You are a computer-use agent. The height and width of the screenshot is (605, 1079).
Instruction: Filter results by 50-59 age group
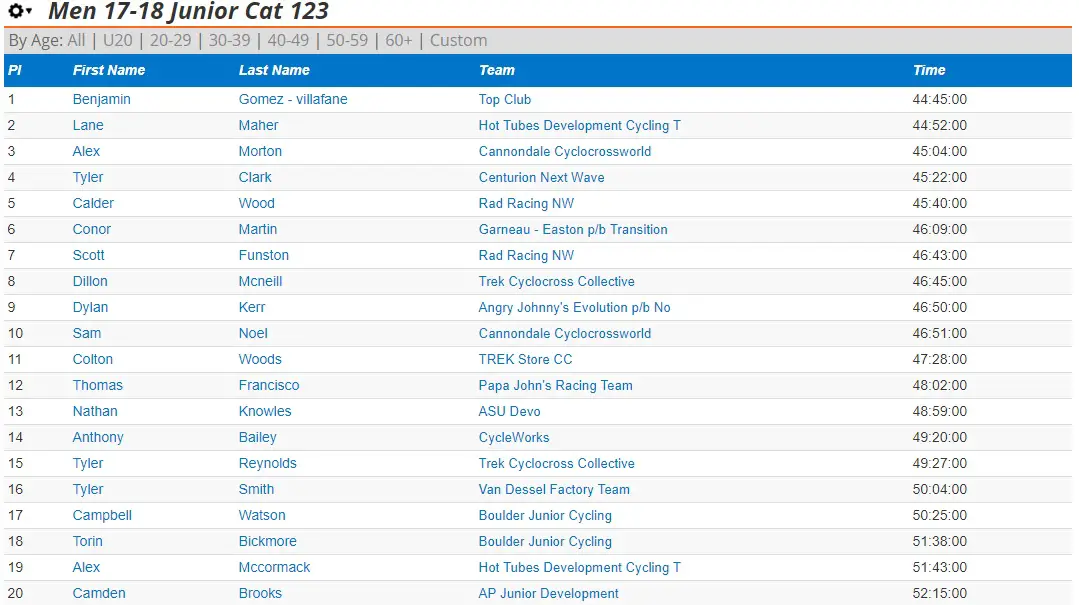coord(347,41)
